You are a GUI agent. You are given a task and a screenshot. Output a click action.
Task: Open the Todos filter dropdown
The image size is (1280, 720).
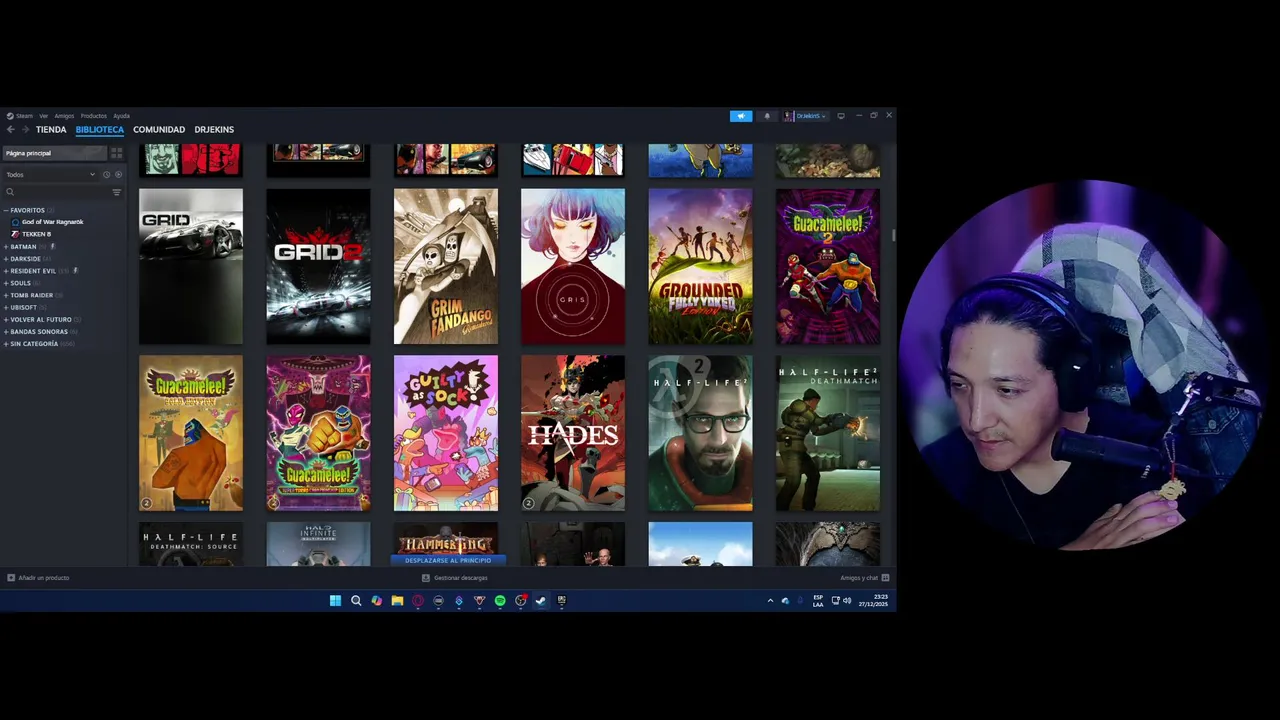(x=50, y=175)
